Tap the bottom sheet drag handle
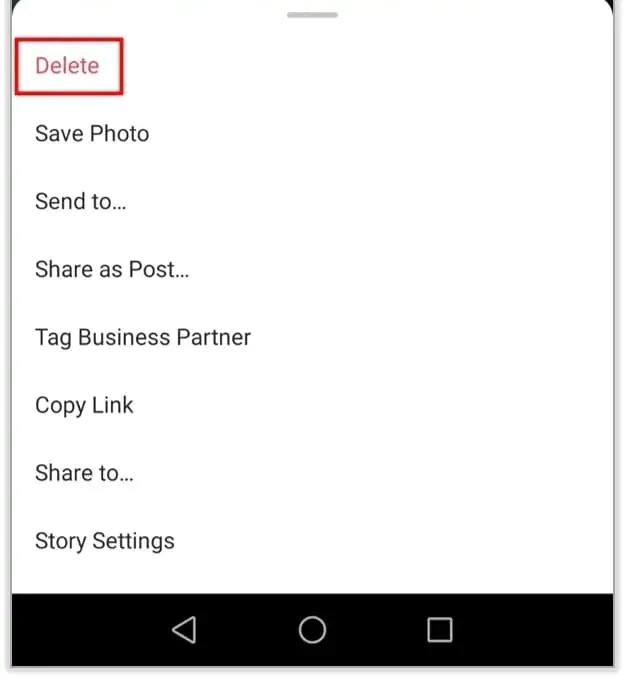 tap(312, 15)
